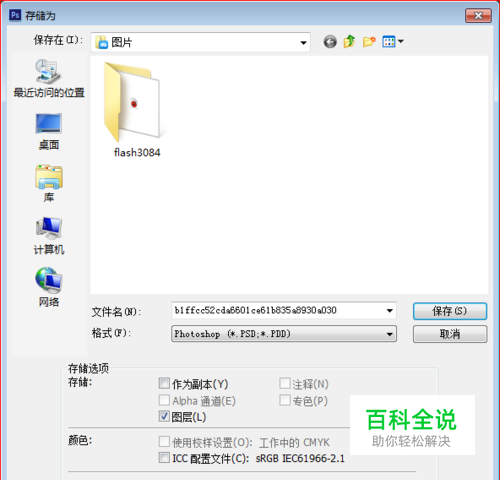Go to Desktop (桌面) location
Image resolution: width=500 pixels, height=480 pixels.
[x=49, y=132]
